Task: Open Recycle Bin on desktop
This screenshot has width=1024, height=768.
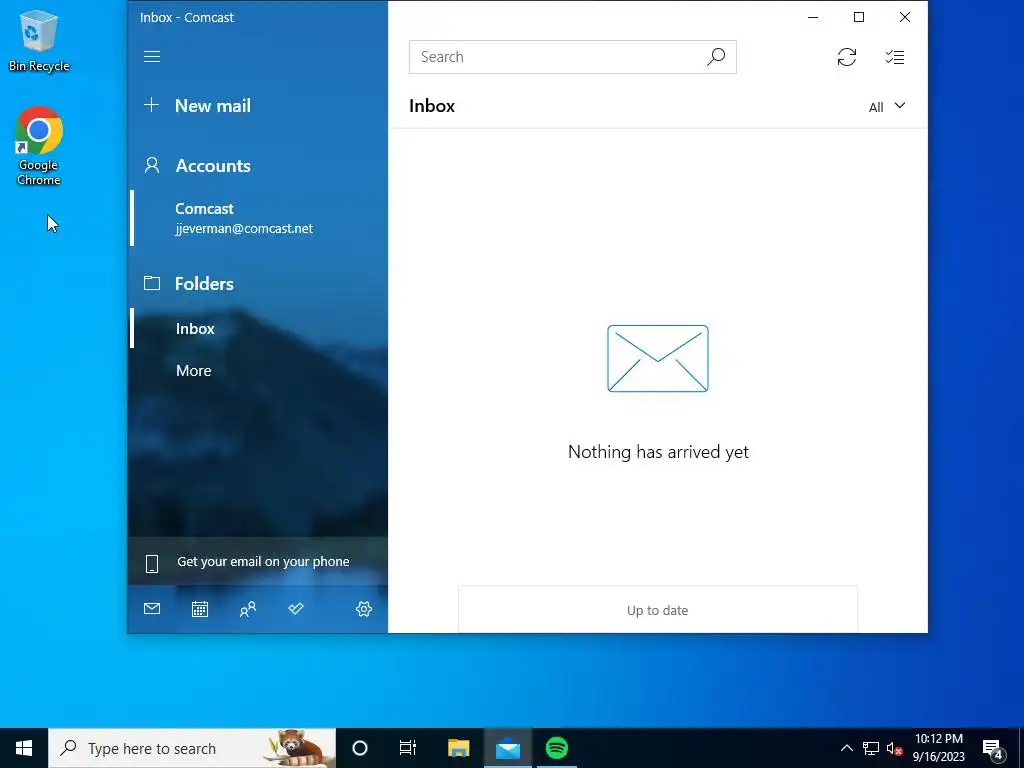Action: click(x=39, y=40)
